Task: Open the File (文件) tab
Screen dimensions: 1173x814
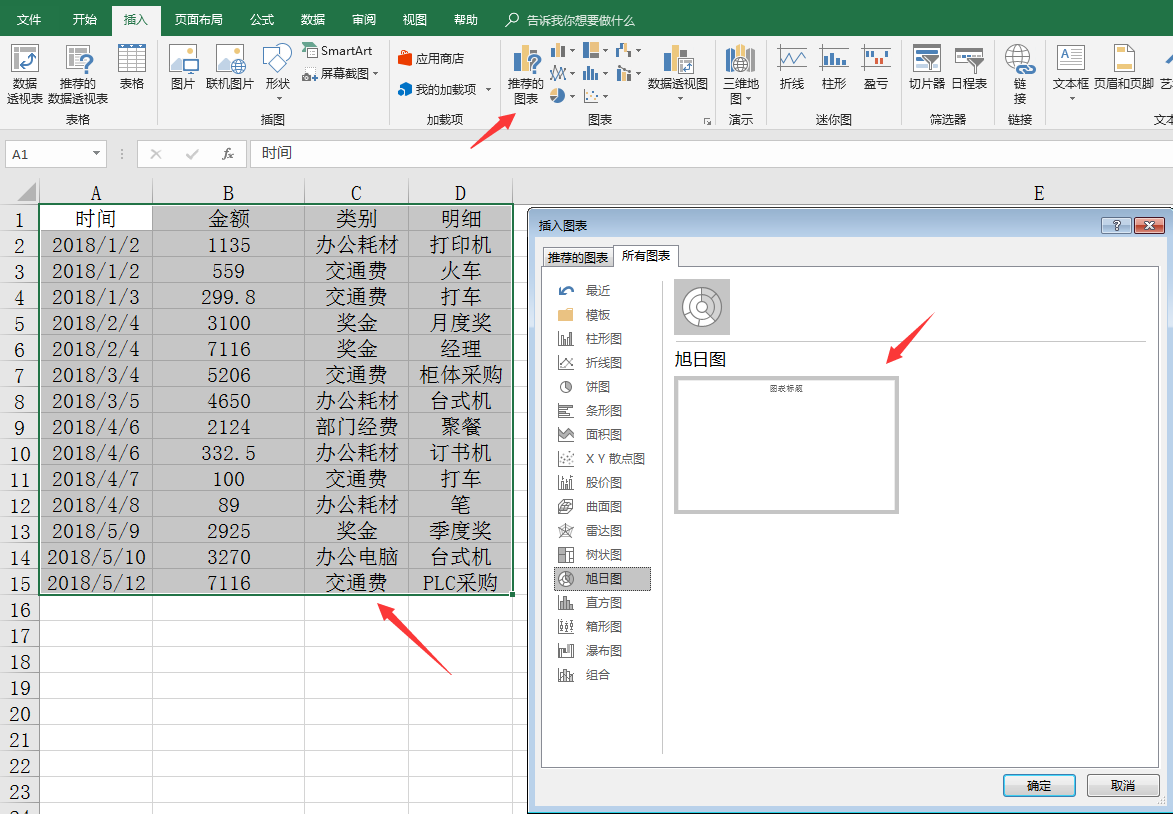Action: pyautogui.click(x=28, y=19)
